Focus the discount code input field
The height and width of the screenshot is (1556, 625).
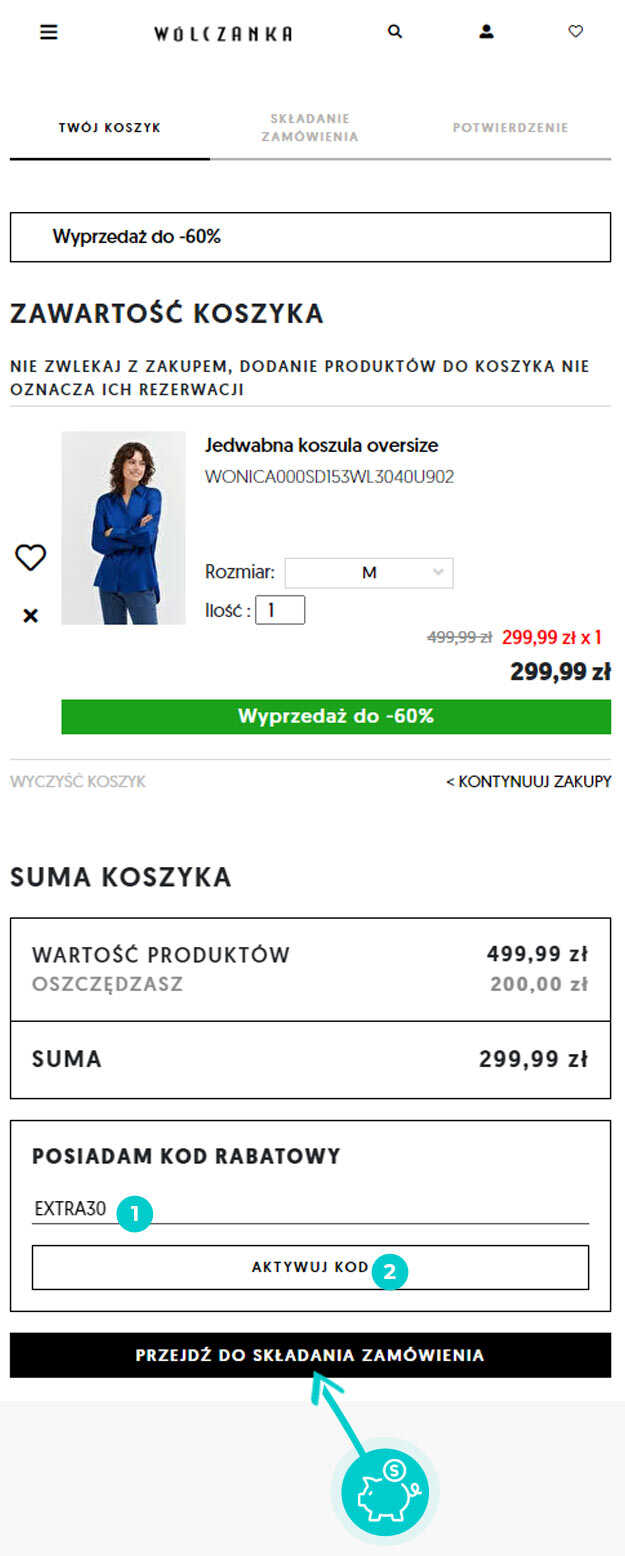[310, 1209]
